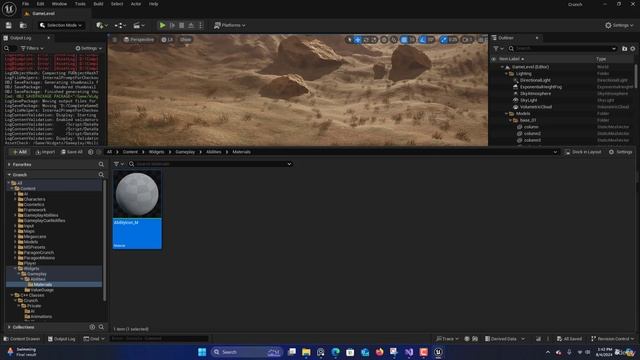The width and height of the screenshot is (640, 360).
Task: Click the Eject icon in the play toolbar
Action: point(191,25)
